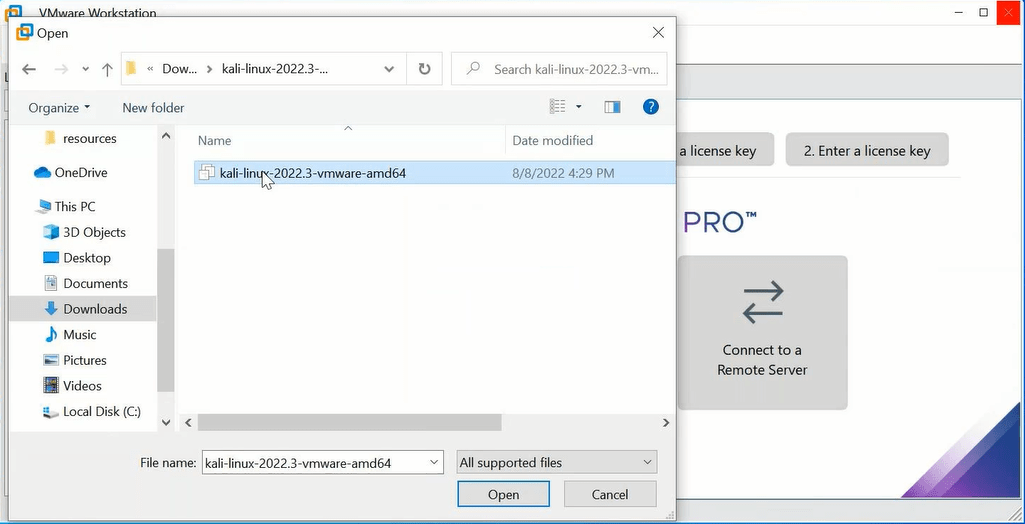The image size is (1025, 524).
Task: Change the view layout icon
Action: point(558,106)
